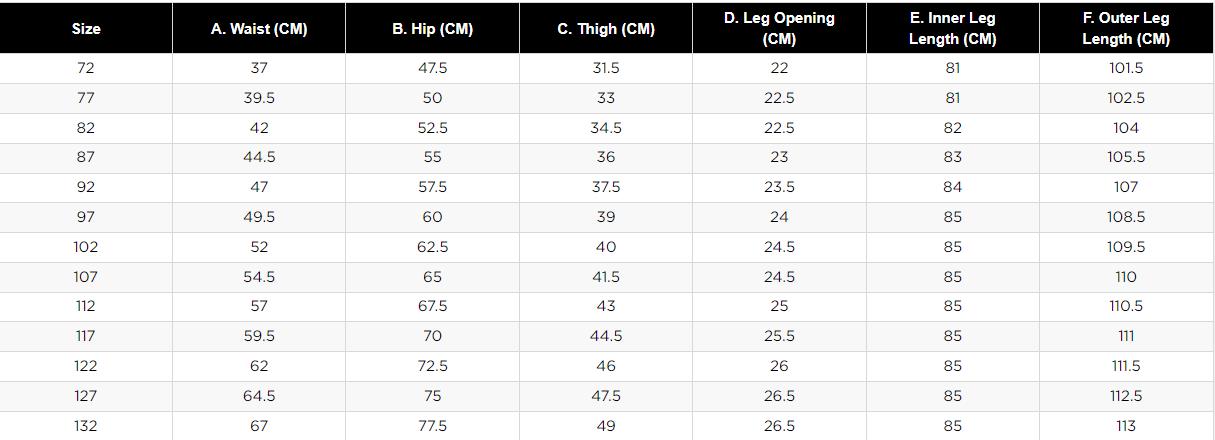This screenshot has height=440, width=1215.
Task: Select the C. Thigh (CM) column header
Action: point(606,29)
